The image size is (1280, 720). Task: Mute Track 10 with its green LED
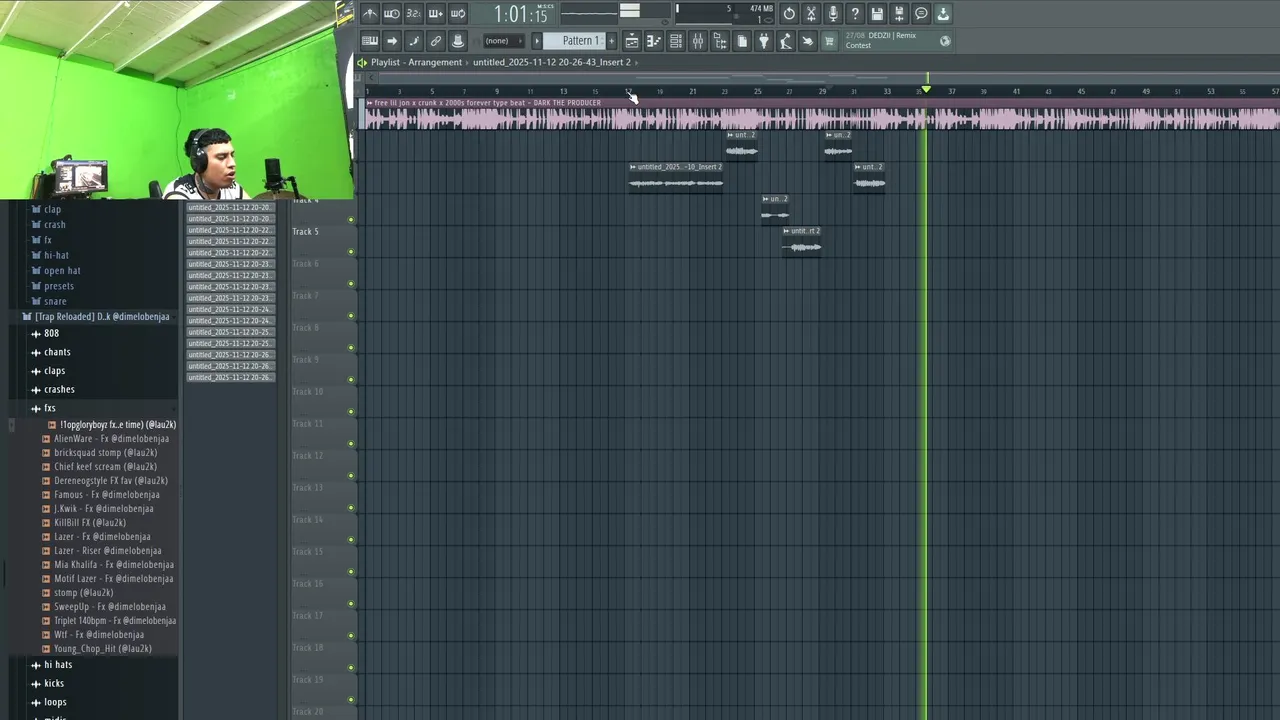tap(351, 412)
